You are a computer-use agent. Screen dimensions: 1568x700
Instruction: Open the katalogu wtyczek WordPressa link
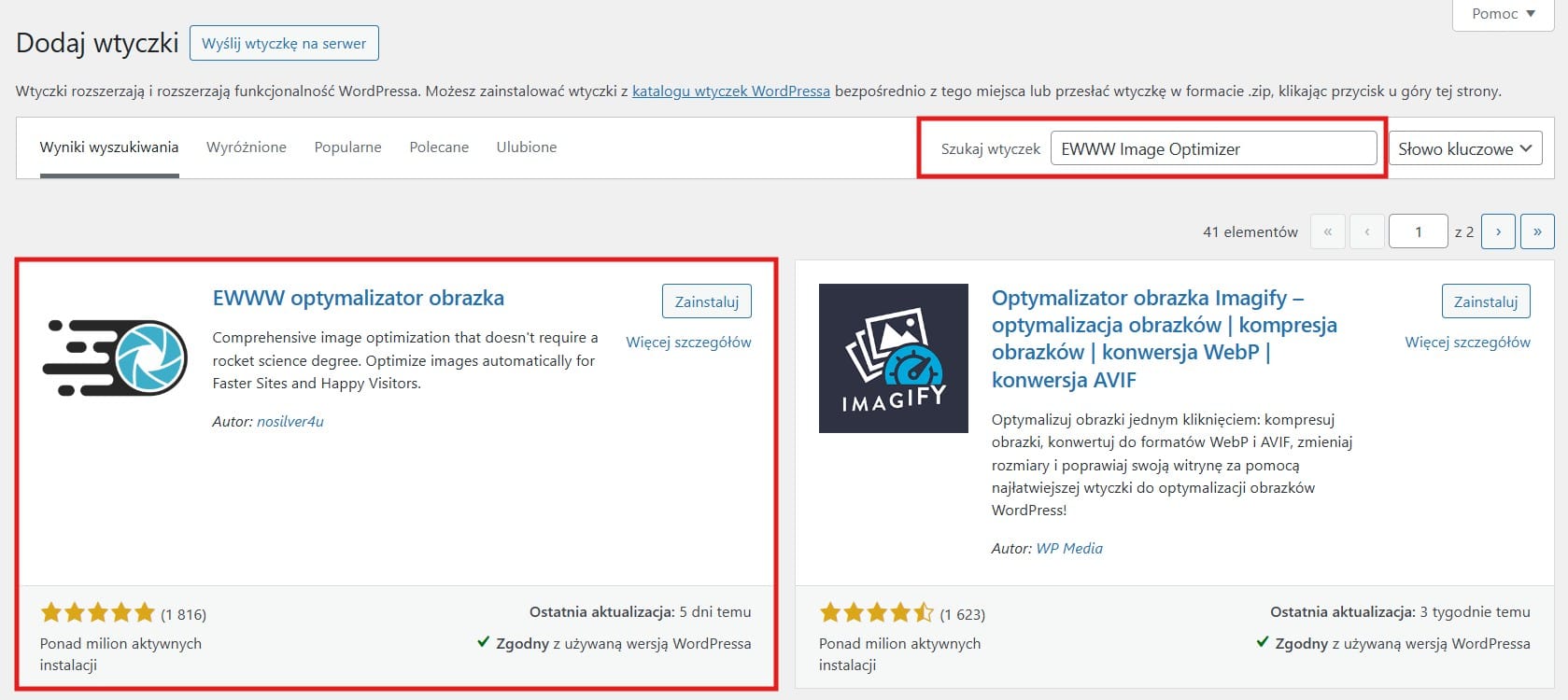click(x=731, y=91)
